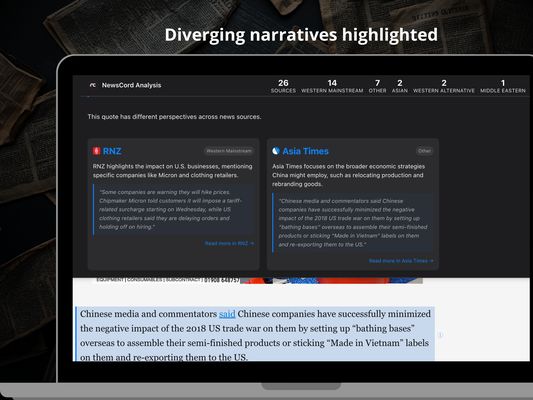Click the banner image above the article

click(x=258, y=280)
